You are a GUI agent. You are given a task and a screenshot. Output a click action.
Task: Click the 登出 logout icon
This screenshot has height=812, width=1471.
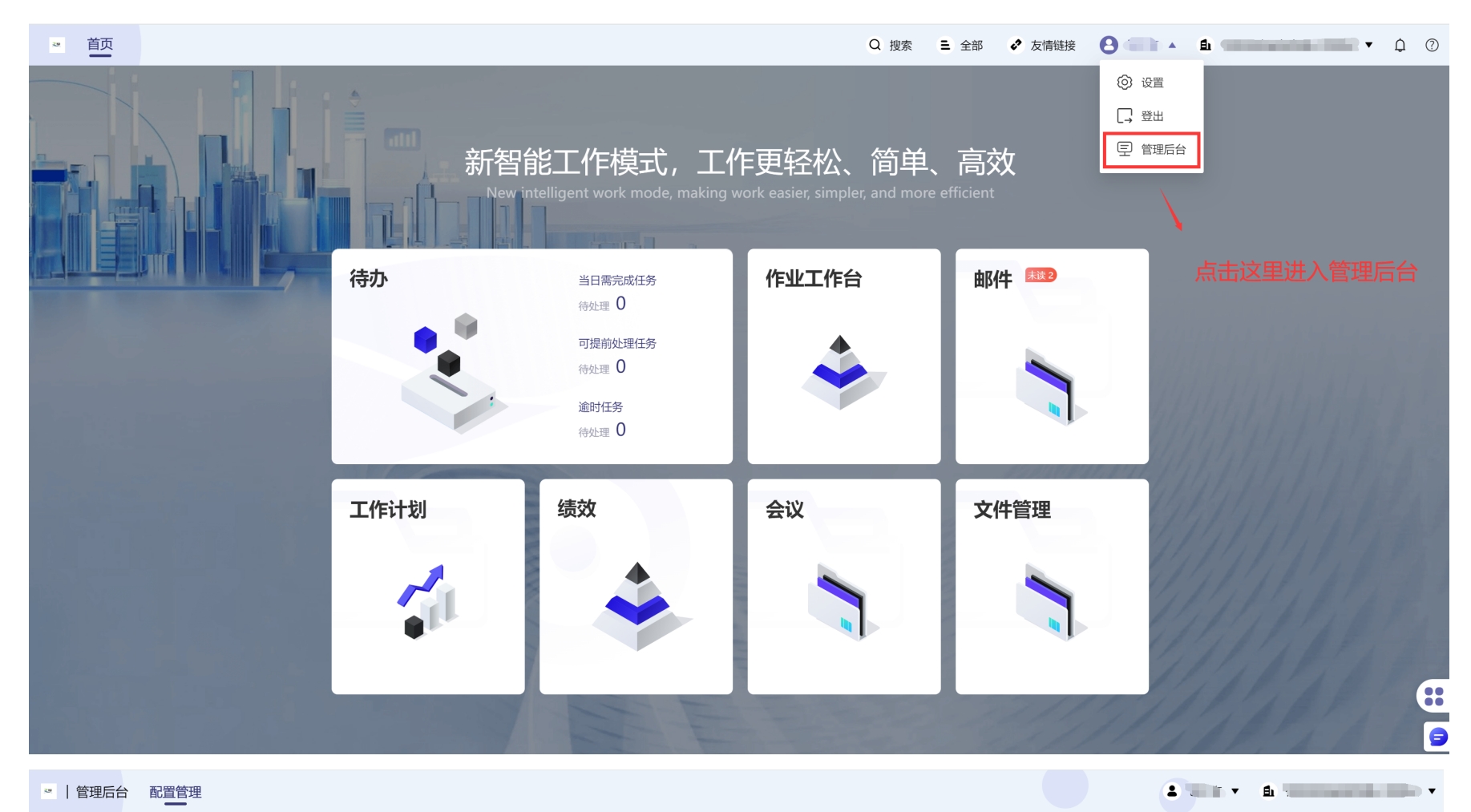pyautogui.click(x=1125, y=115)
